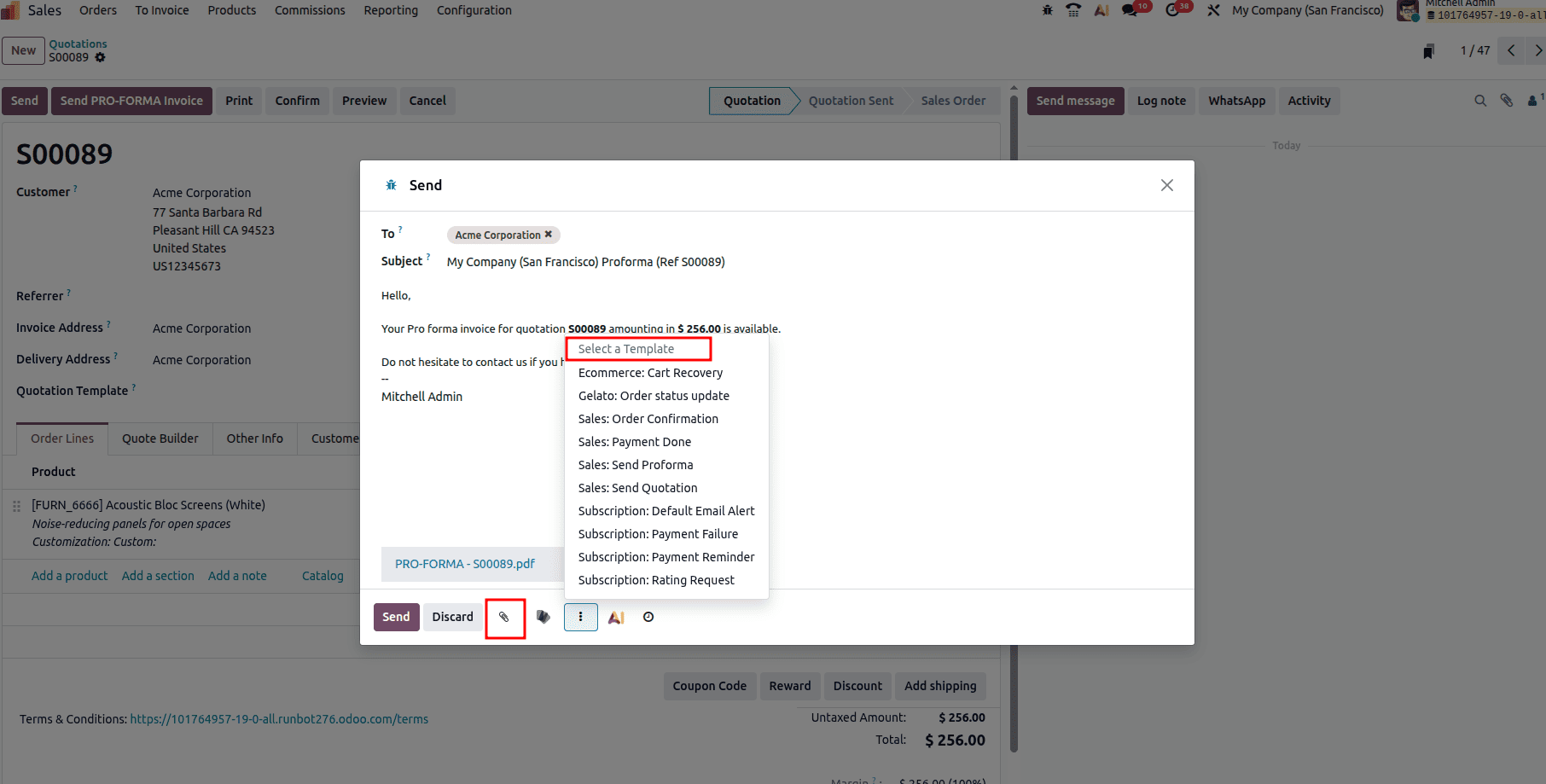Open the activities clock icon in navbar
The width and height of the screenshot is (1546, 784).
1172,10
